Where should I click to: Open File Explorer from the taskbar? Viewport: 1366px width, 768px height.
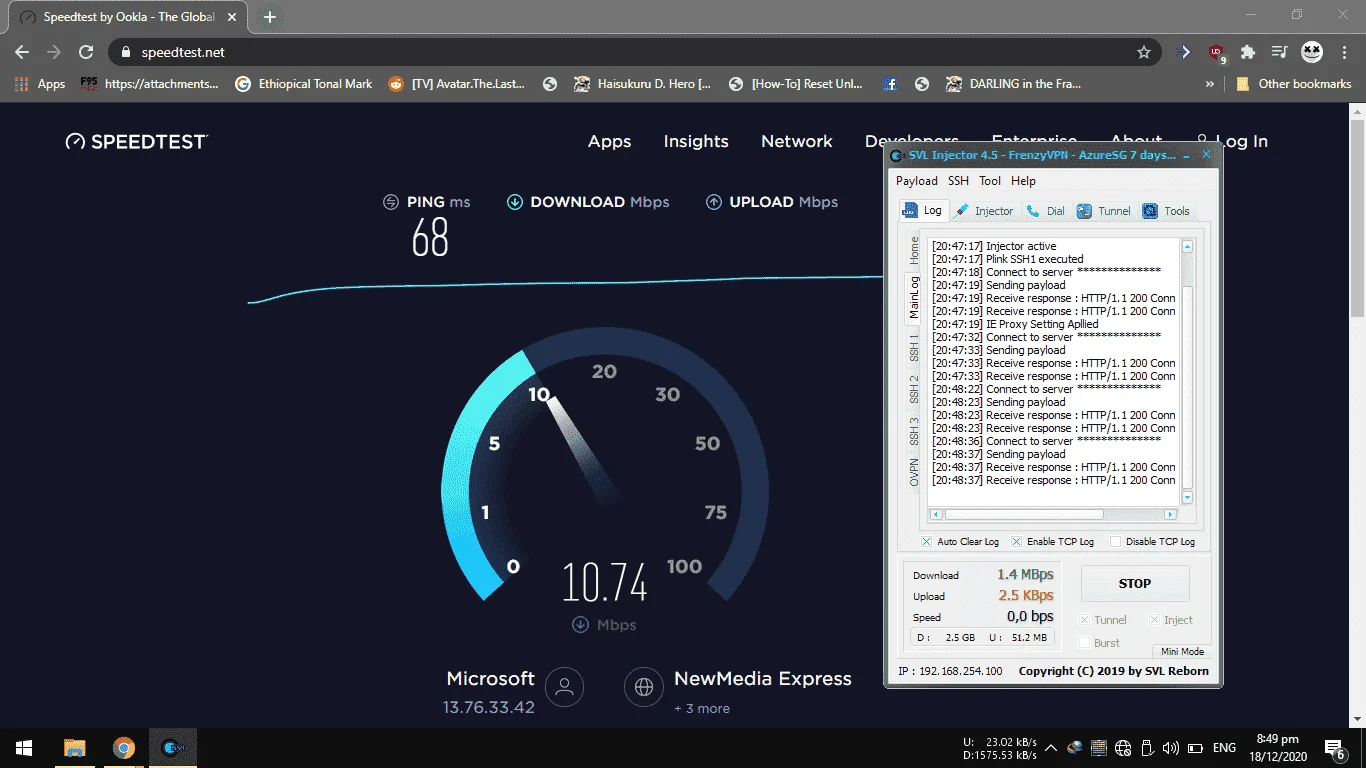click(x=75, y=748)
